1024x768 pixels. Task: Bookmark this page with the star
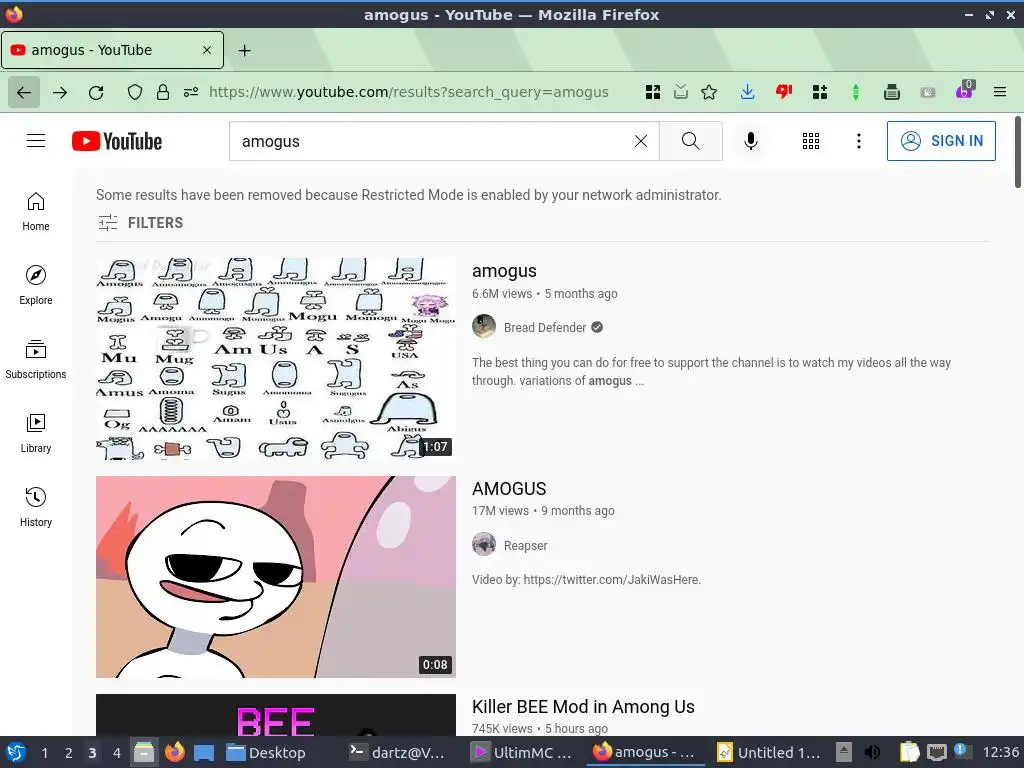tap(709, 92)
